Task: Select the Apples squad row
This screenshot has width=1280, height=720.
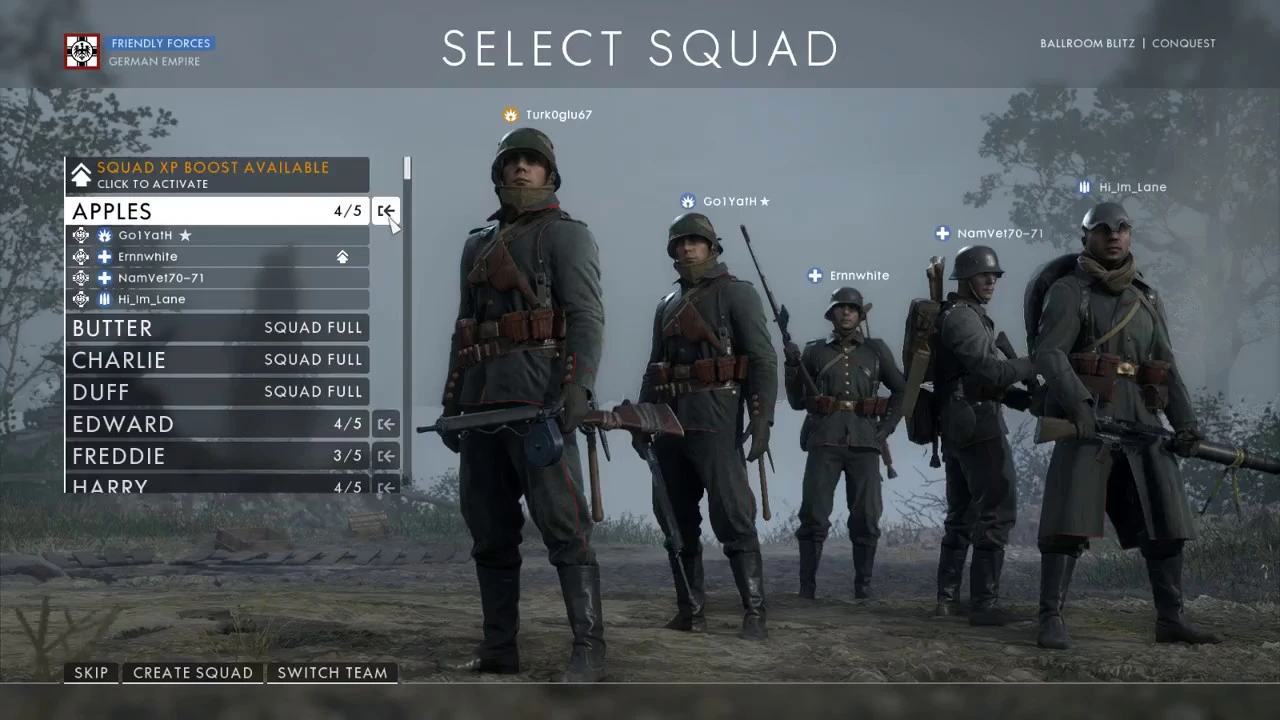Action: [217, 211]
